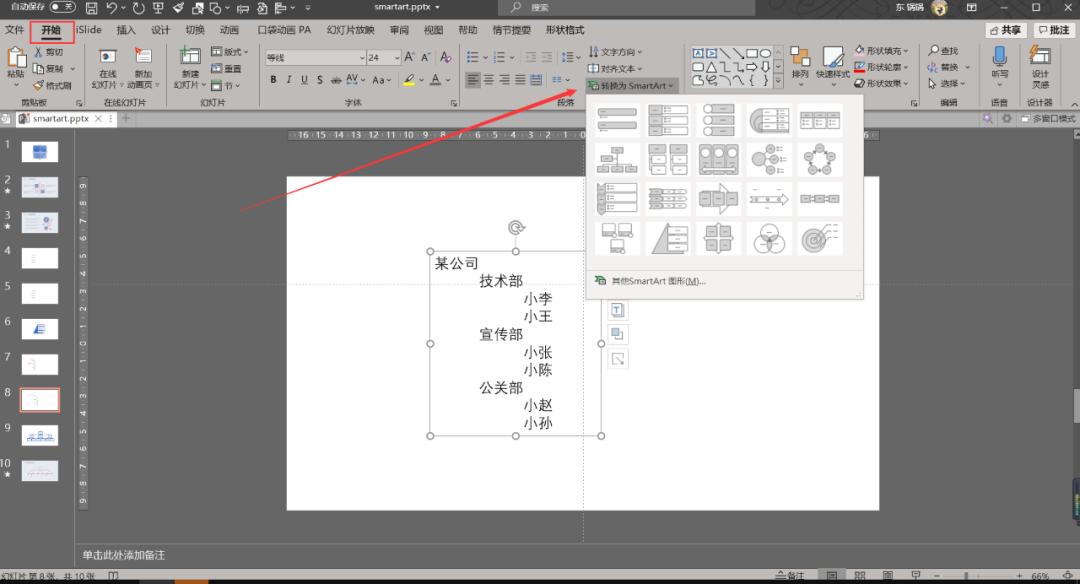Toggle underline formatting
Screen dimensions: 1080x584
[x=304, y=79]
